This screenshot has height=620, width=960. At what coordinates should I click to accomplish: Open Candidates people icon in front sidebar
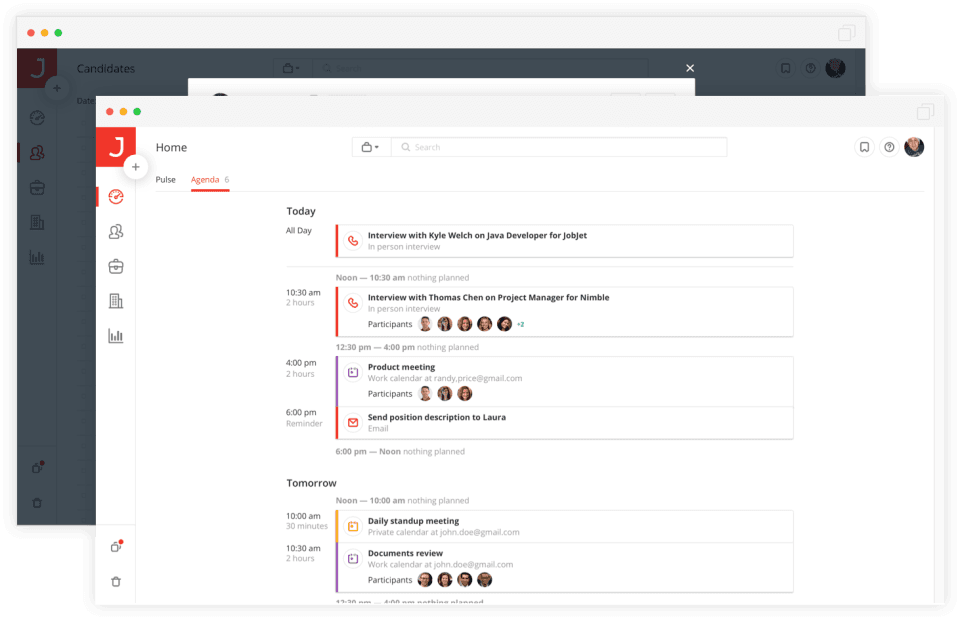tap(116, 232)
